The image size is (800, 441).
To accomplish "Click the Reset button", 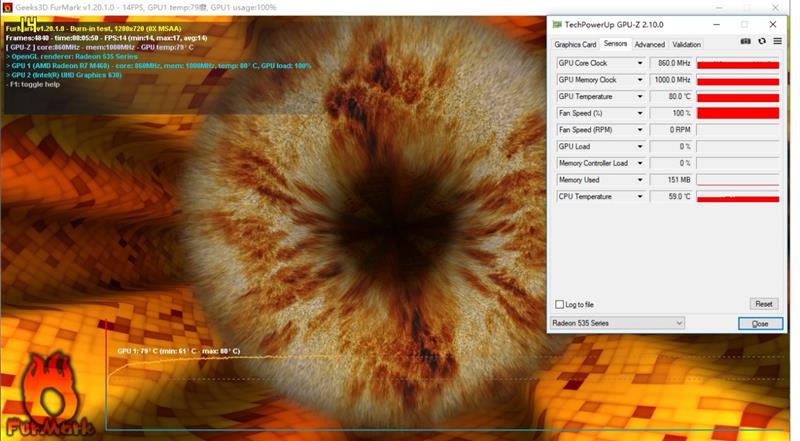I will pyautogui.click(x=764, y=304).
